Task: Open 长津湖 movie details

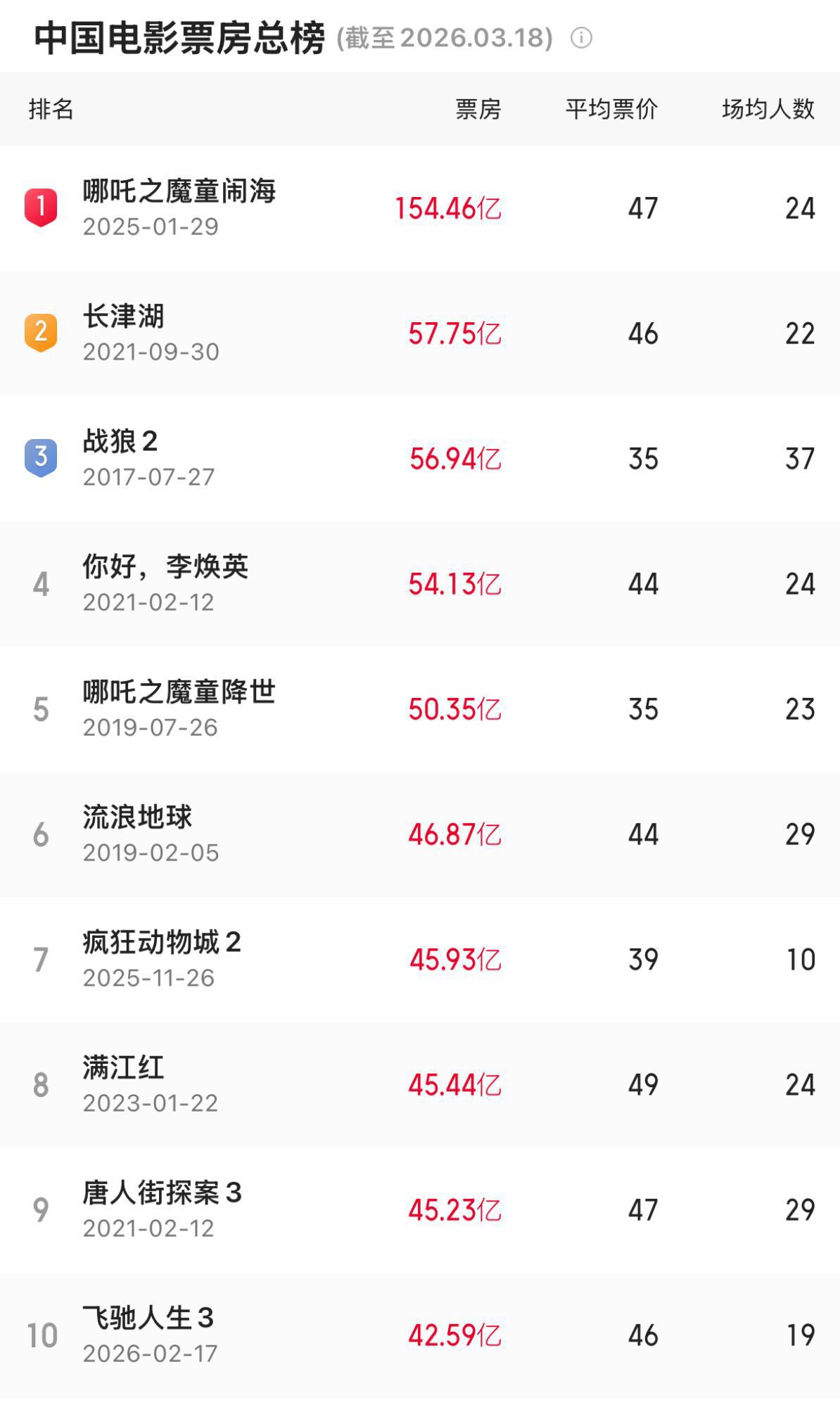Action: pos(124,317)
